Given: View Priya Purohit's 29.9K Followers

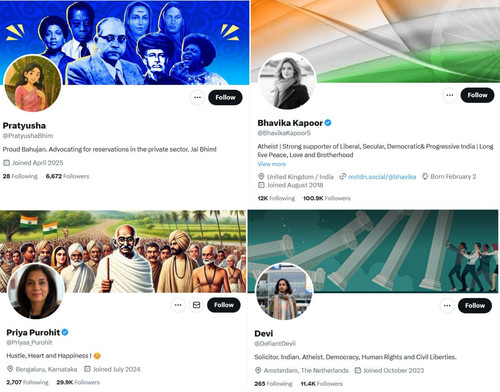Looking at the screenshot, I should pos(78,382).
